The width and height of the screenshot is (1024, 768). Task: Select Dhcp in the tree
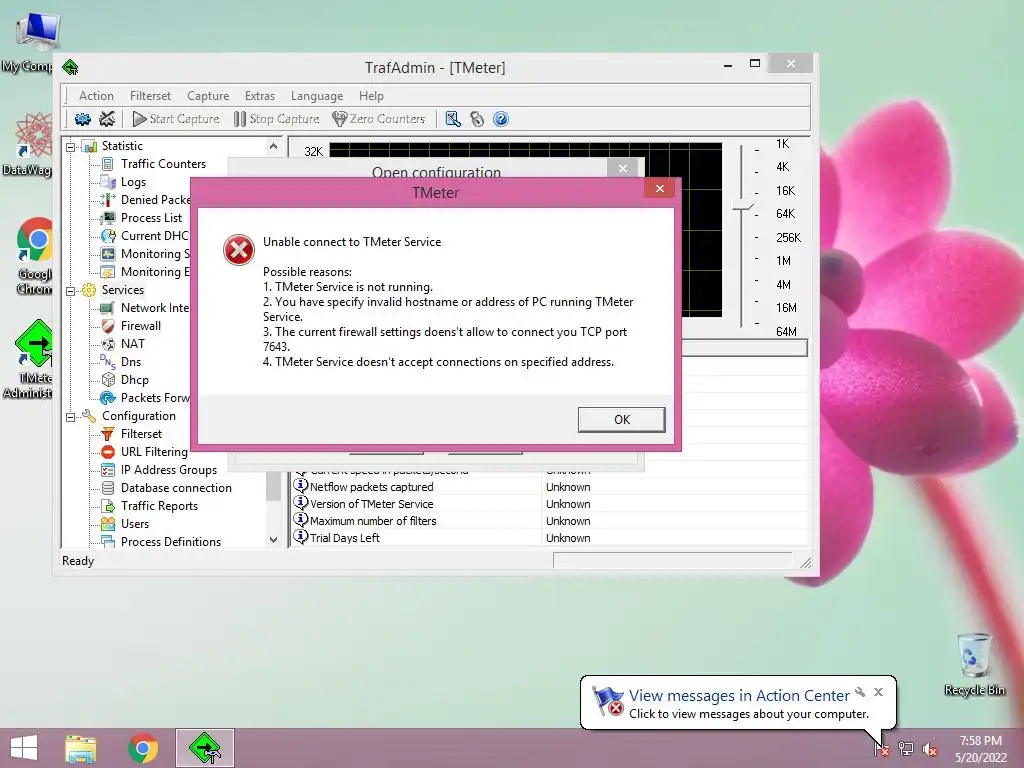click(135, 380)
